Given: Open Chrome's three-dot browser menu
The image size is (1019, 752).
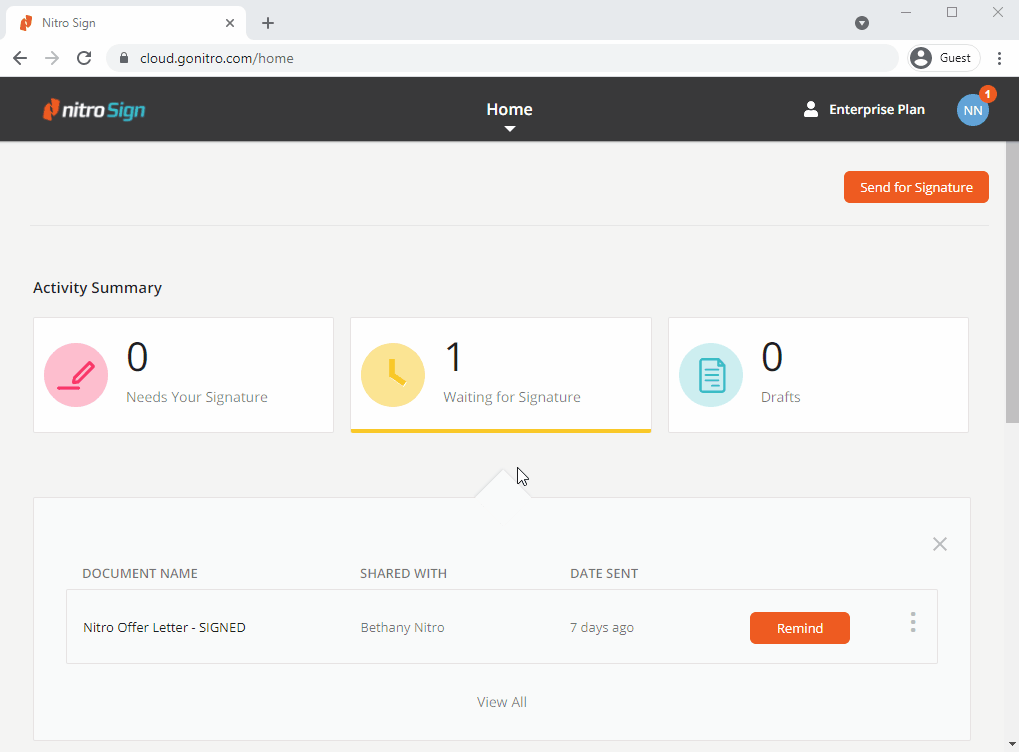Looking at the screenshot, I should (x=999, y=58).
